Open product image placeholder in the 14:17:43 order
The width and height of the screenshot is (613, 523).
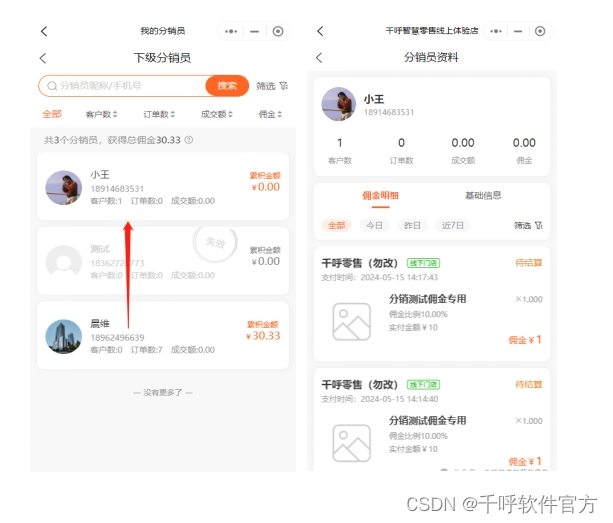(351, 321)
